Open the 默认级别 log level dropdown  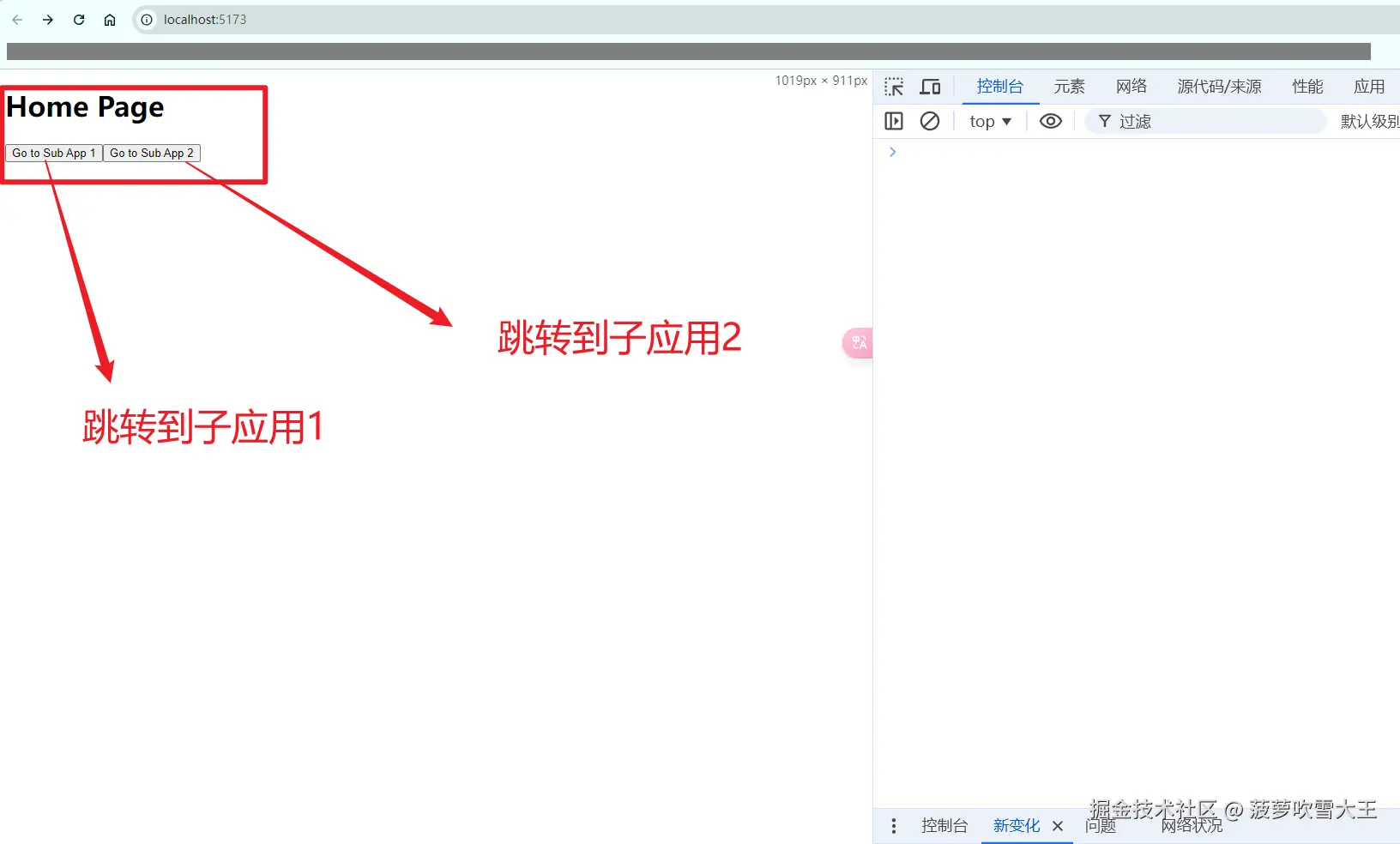tap(1370, 121)
